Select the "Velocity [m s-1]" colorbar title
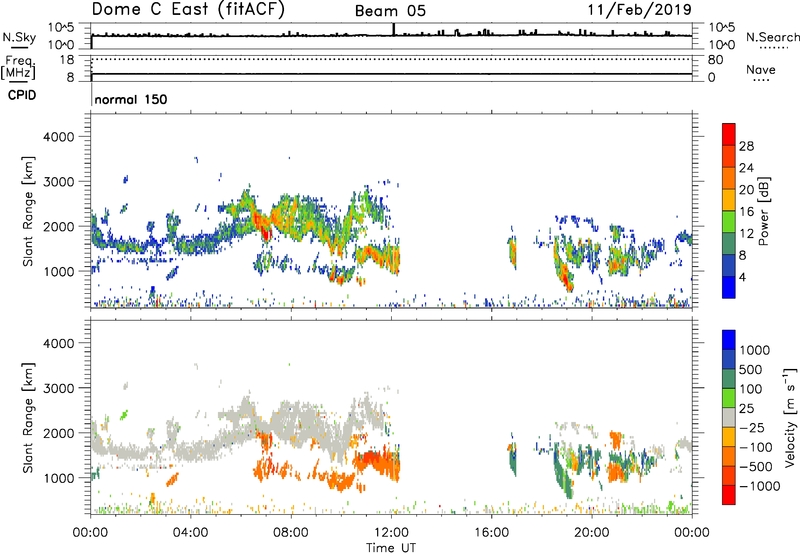This screenshot has height=554, width=800. pos(790,417)
